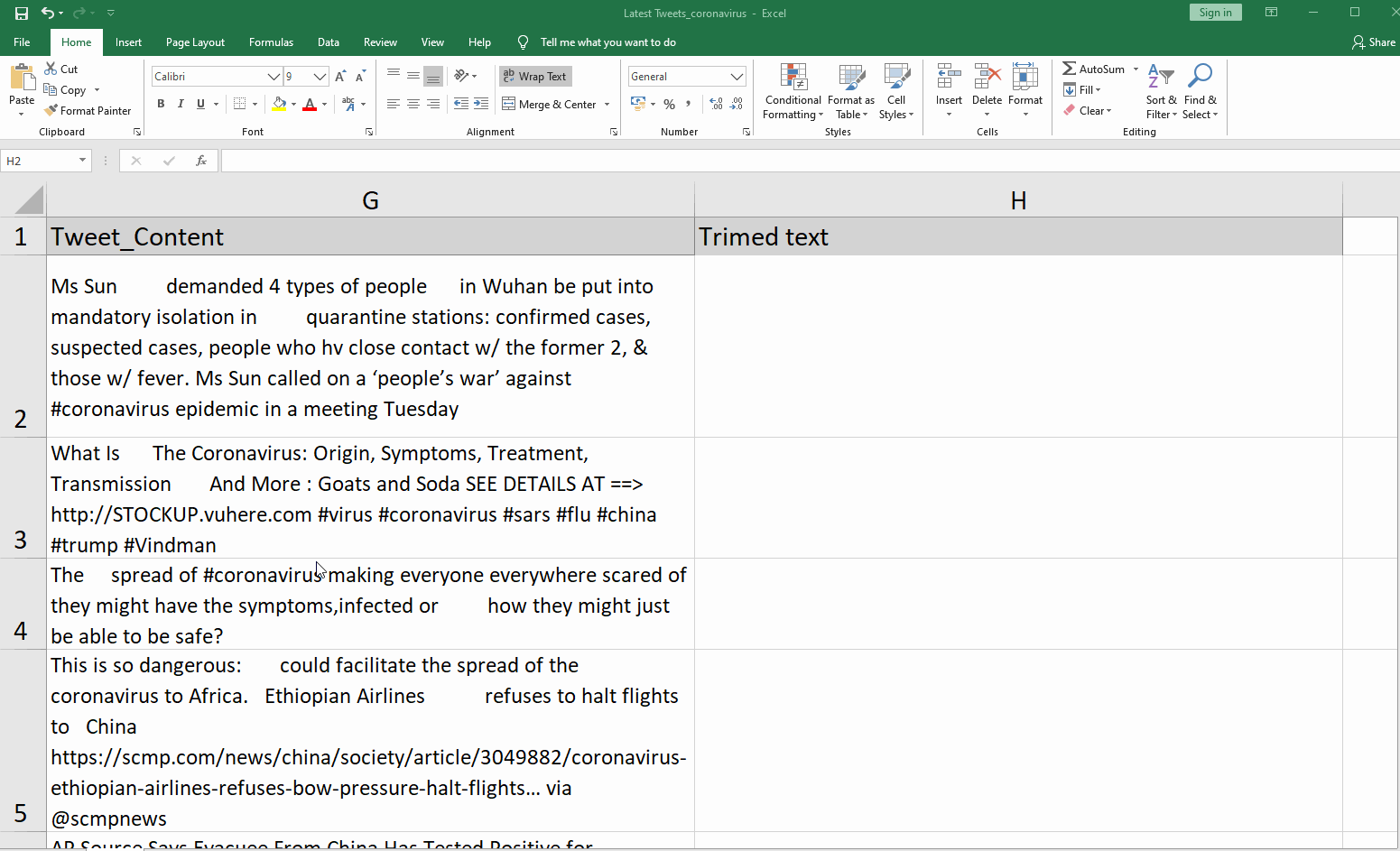
Task: Activate the Format Painter
Action: [88, 110]
